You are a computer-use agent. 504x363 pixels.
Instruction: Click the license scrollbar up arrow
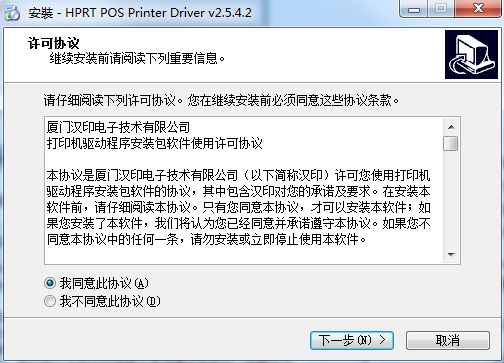[451, 127]
